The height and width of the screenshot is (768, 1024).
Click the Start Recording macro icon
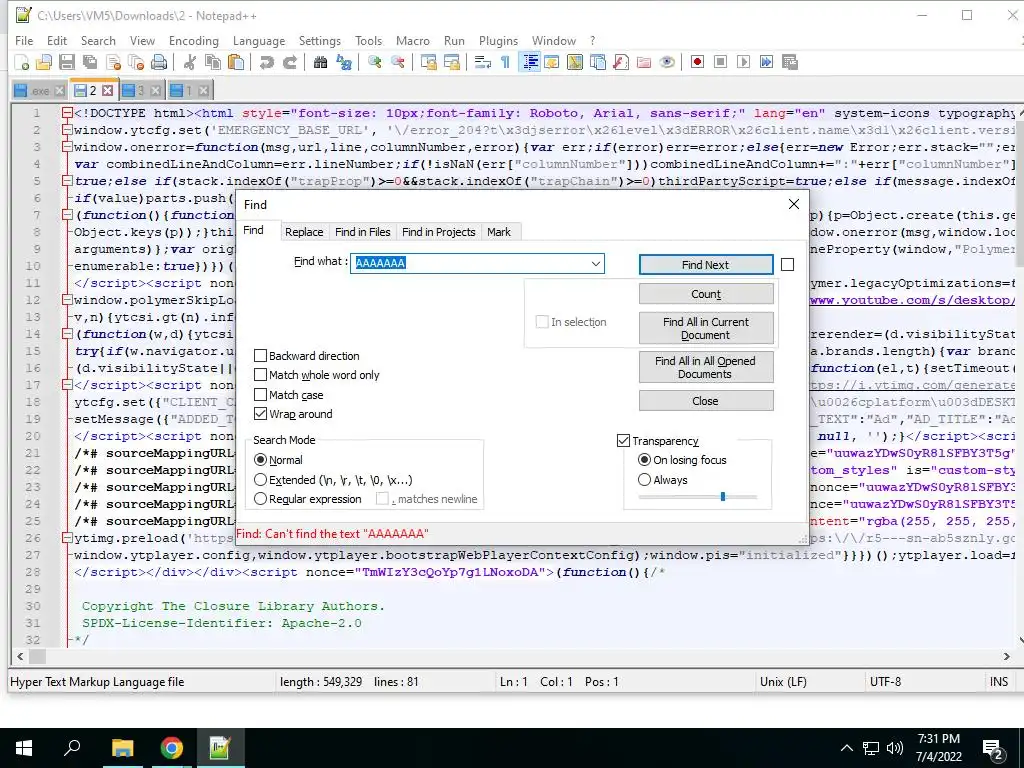697,62
